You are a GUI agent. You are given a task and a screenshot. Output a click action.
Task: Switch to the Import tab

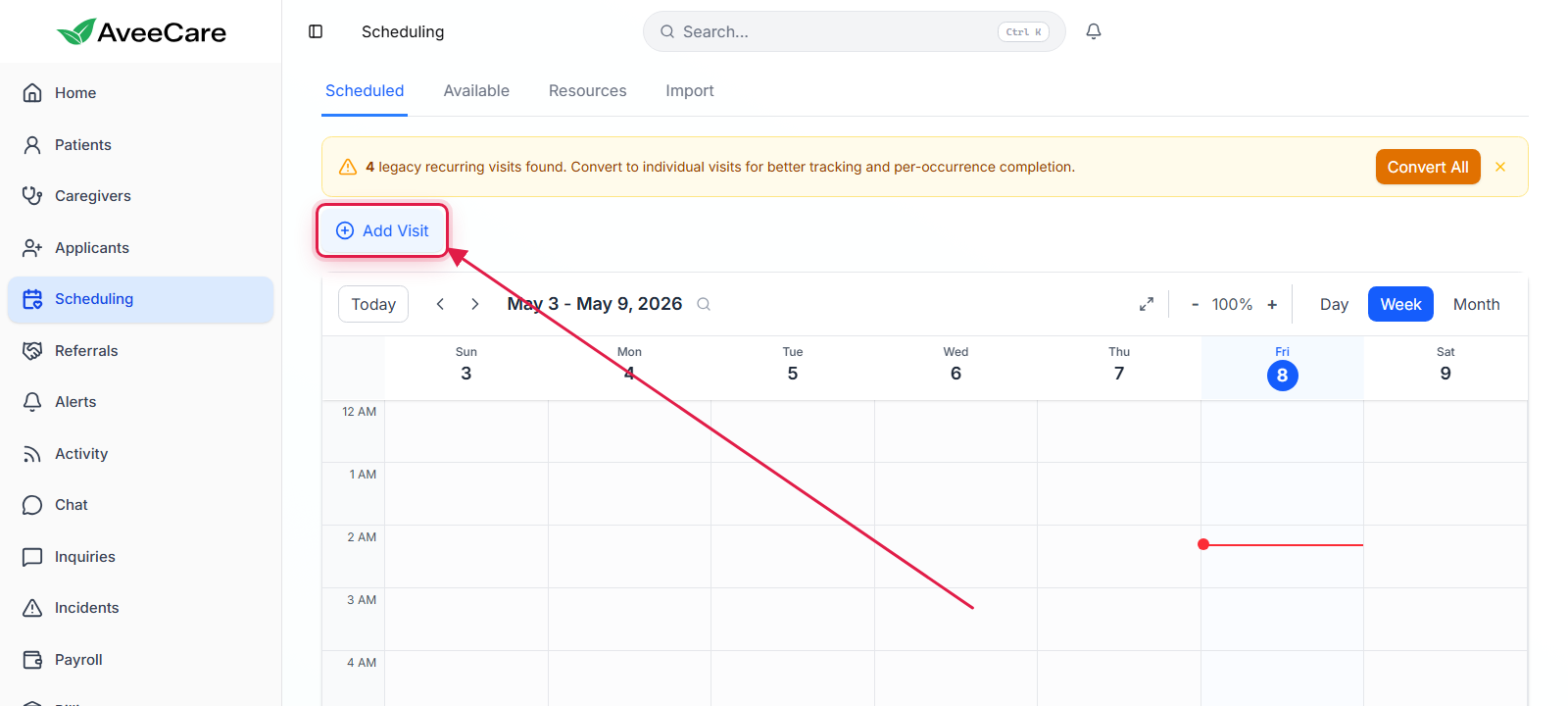(690, 91)
